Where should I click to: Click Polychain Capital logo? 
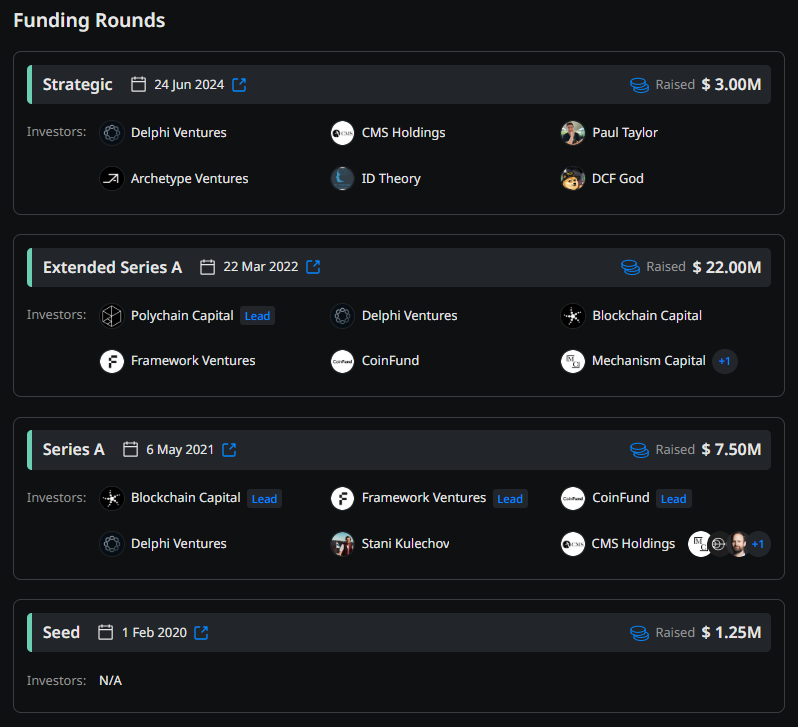tap(112, 316)
